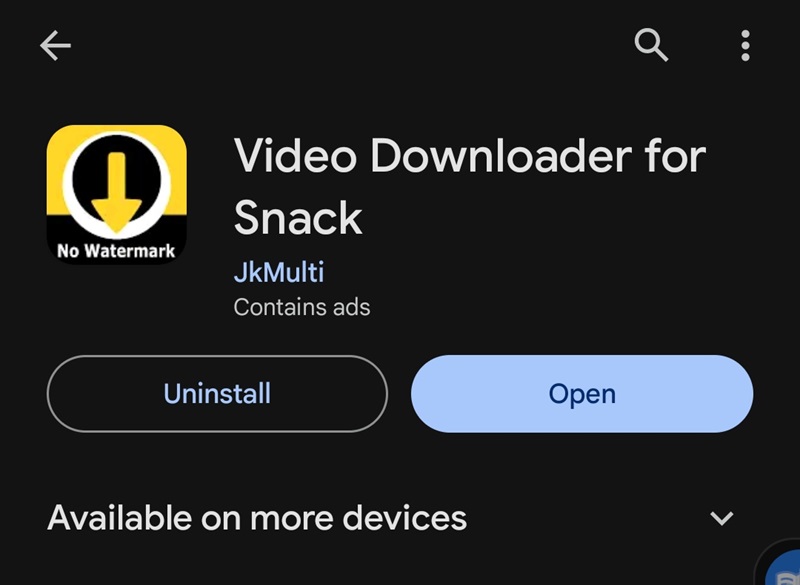800x585 pixels.
Task: Click the vertical ellipsis overflow icon
Action: tap(745, 45)
